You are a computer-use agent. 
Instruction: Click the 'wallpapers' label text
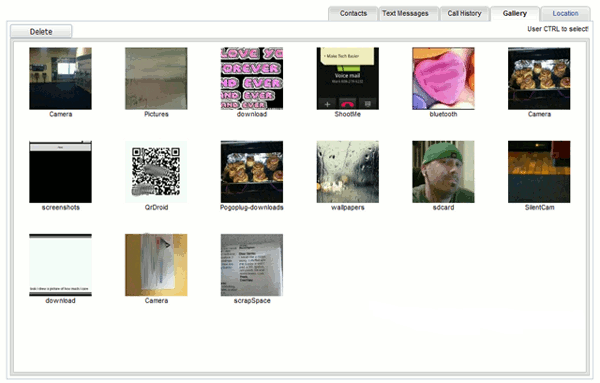[347, 207]
